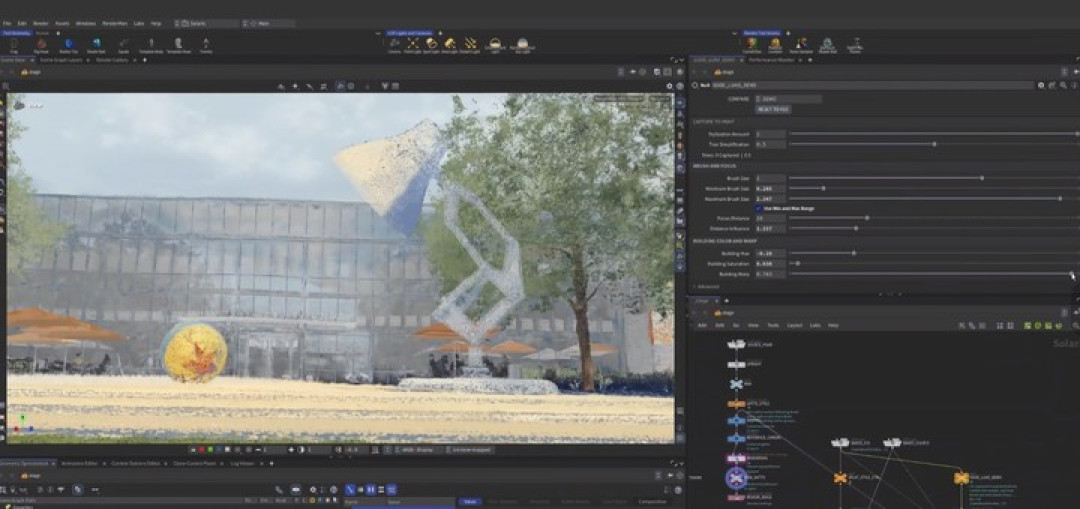Open the viewport display options gear icon
Image resolution: width=1080 pixels, height=509 pixels.
tap(669, 86)
